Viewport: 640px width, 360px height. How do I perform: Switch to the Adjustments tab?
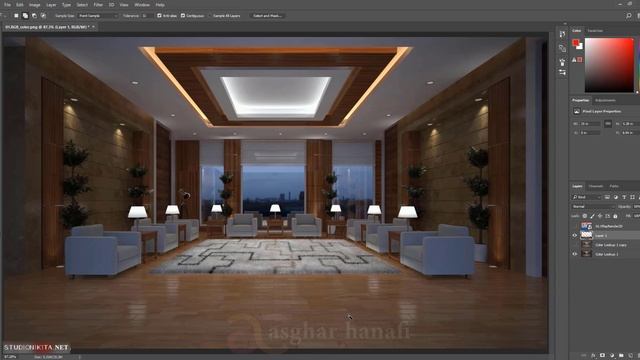coord(605,100)
